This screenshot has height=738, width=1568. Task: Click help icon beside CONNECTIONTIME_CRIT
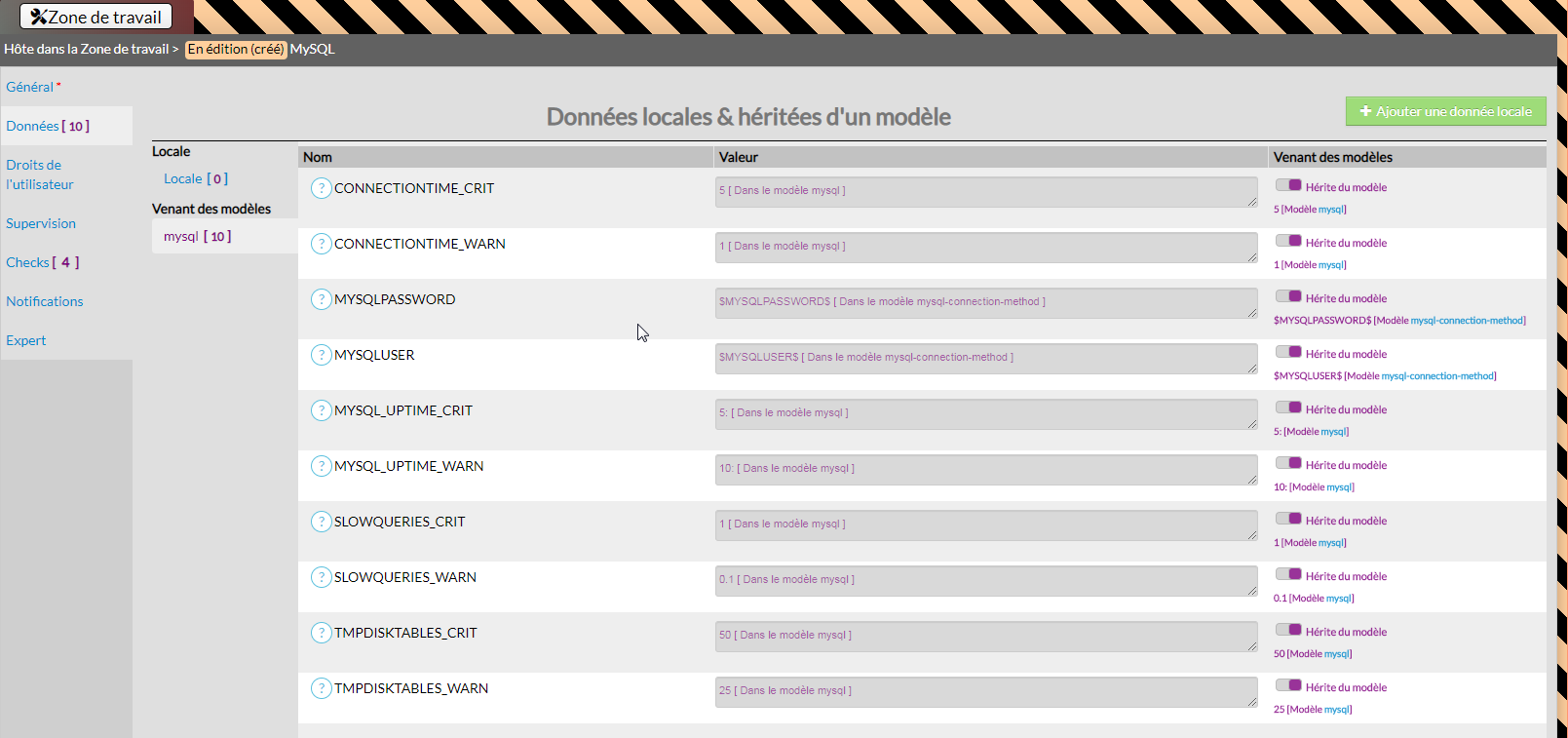(x=321, y=188)
